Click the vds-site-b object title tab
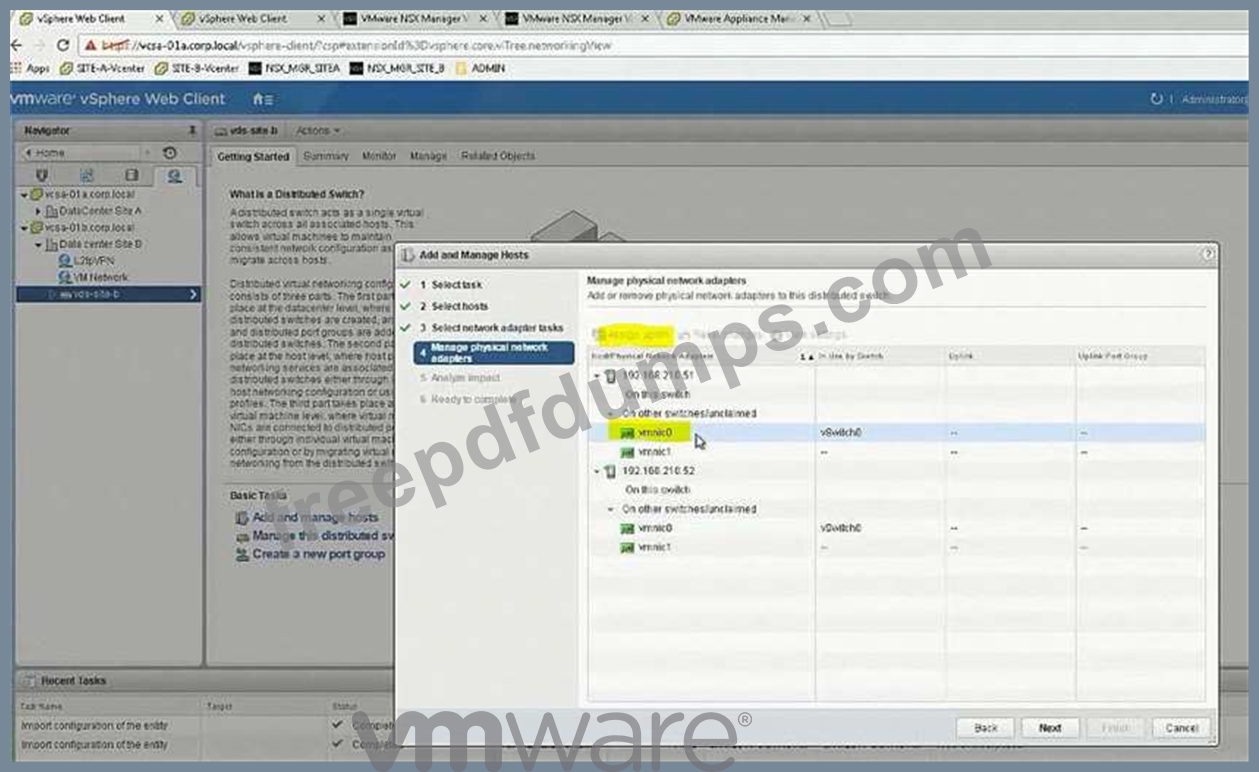The image size is (1259, 772). (248, 131)
